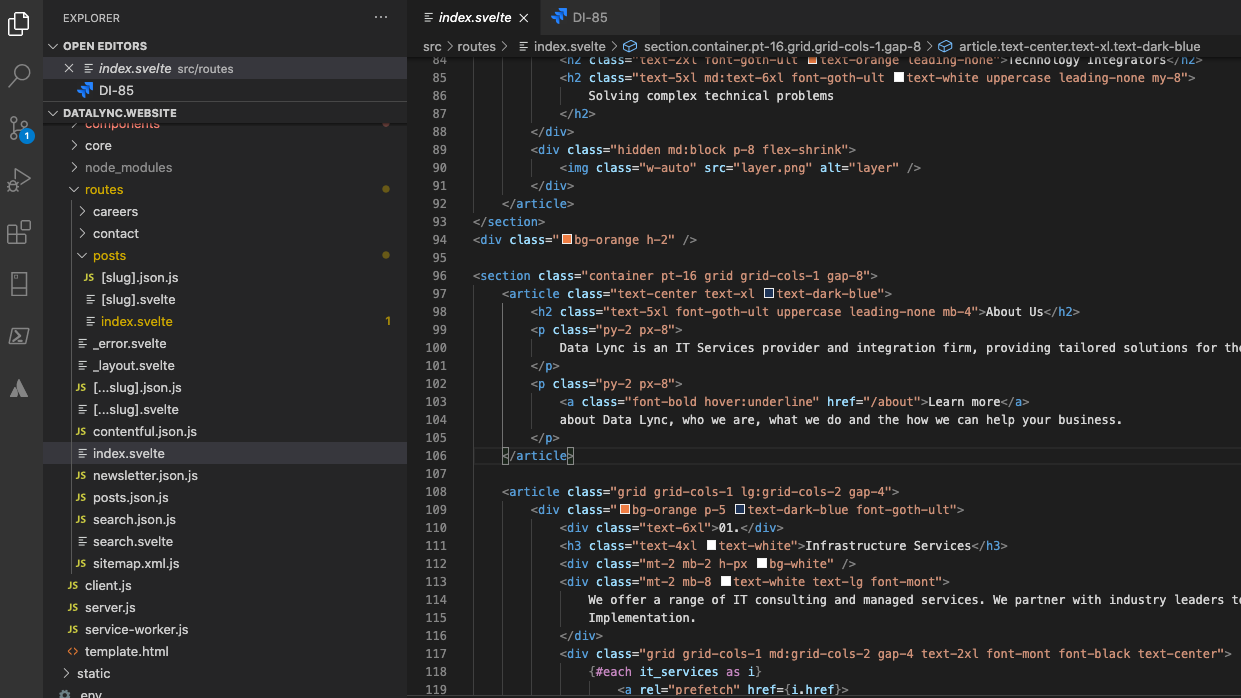Open Source Control view with badge
This screenshot has width=1241, height=698.
coord(19,128)
